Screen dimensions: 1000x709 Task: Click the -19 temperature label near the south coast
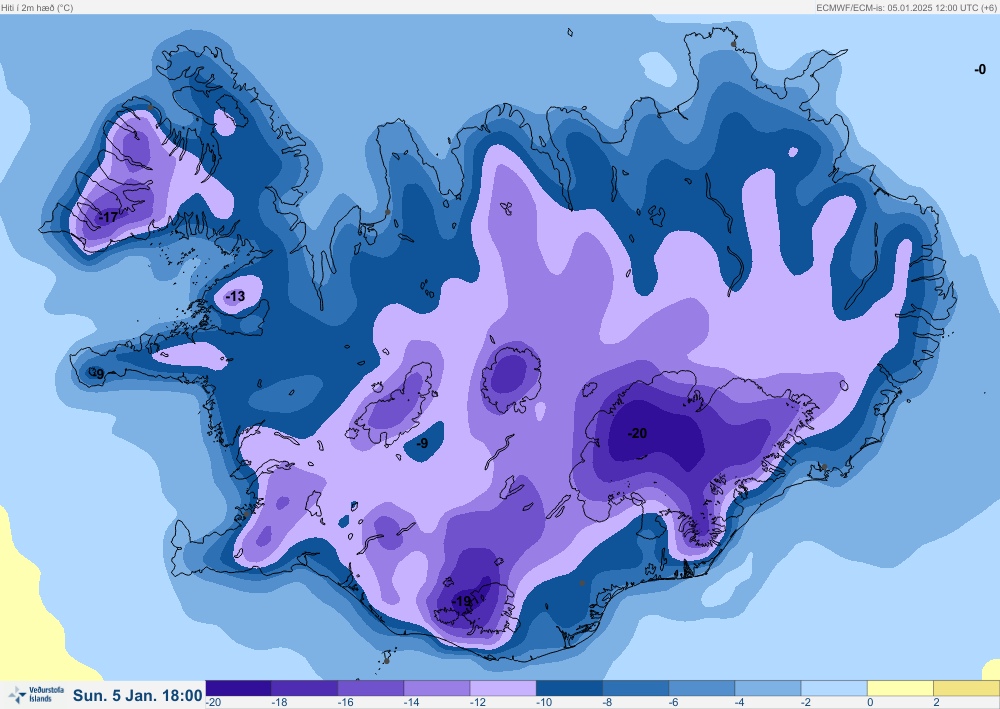462,601
